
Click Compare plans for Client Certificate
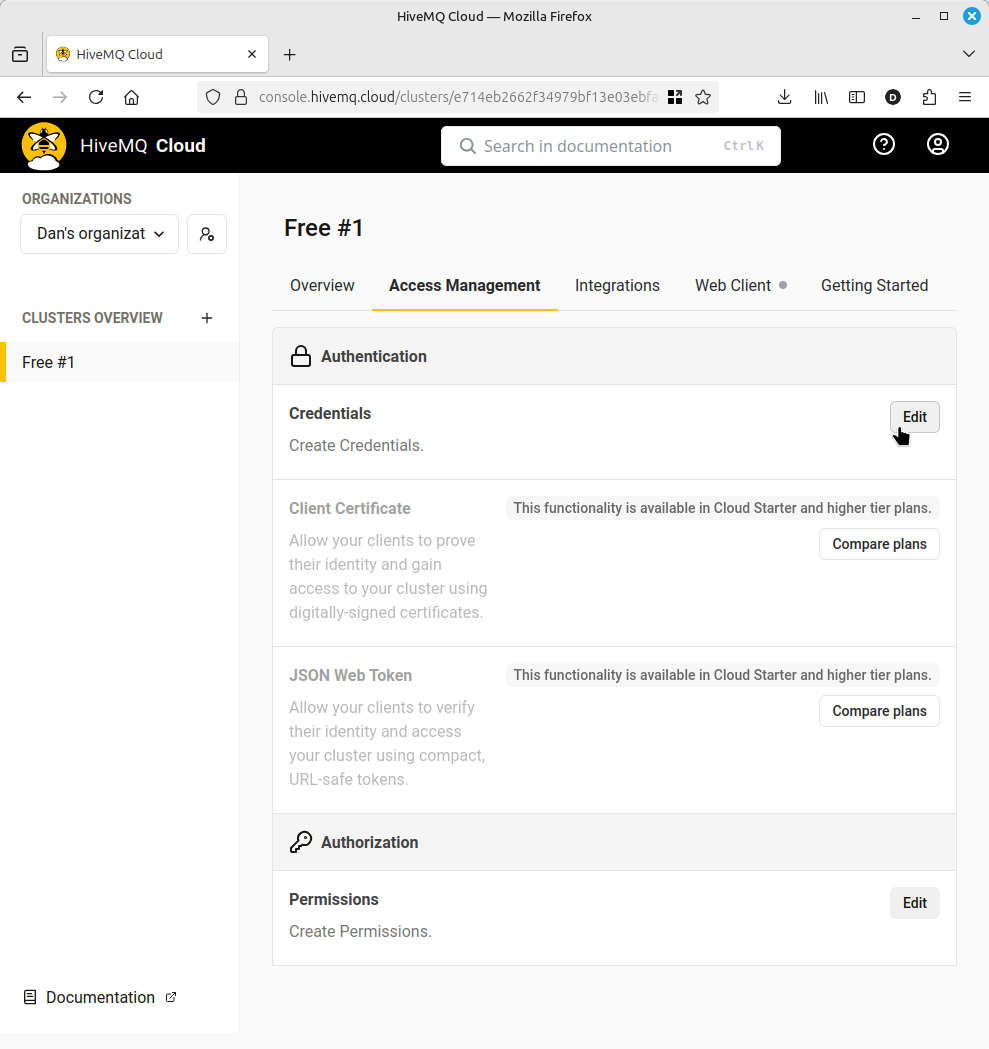[879, 544]
